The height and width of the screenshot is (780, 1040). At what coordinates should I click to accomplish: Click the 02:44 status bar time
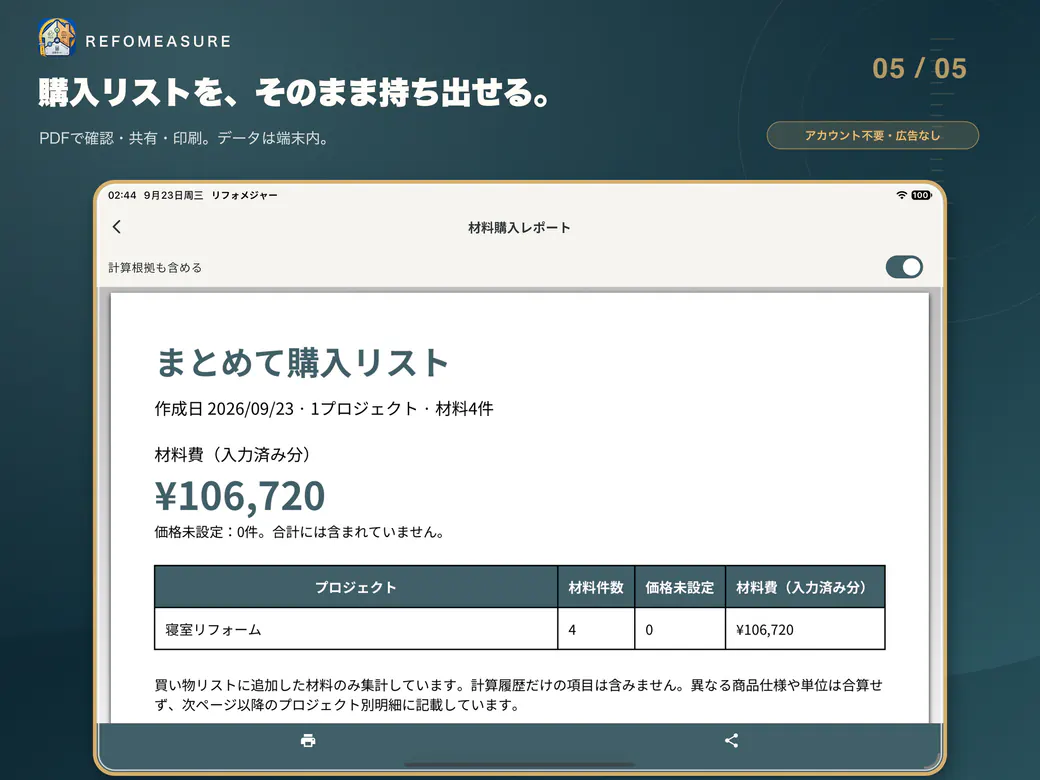coord(122,195)
